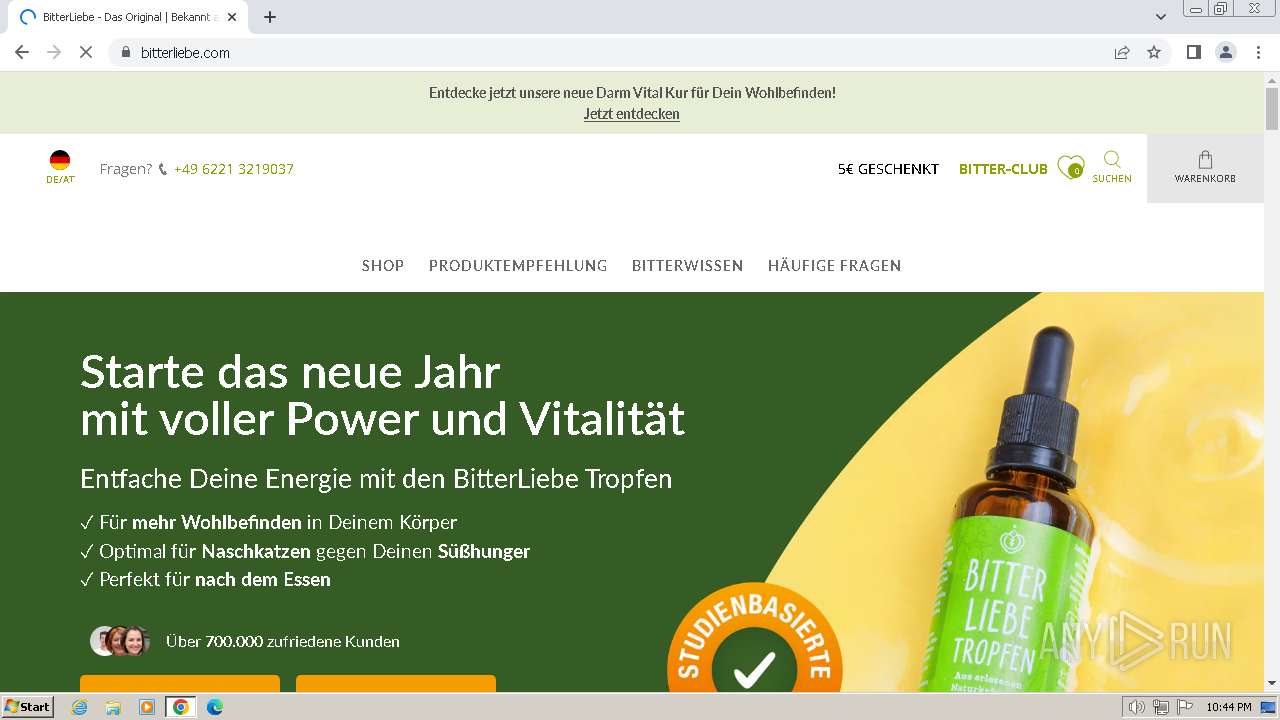Expand the tab search chevron
The width and height of the screenshot is (1280, 720).
[1161, 17]
